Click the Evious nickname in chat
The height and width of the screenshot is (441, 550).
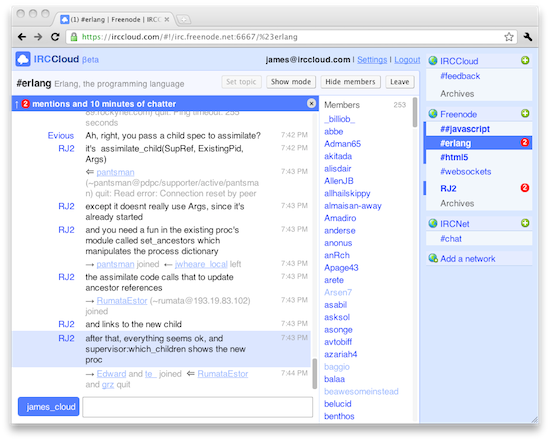(61, 136)
